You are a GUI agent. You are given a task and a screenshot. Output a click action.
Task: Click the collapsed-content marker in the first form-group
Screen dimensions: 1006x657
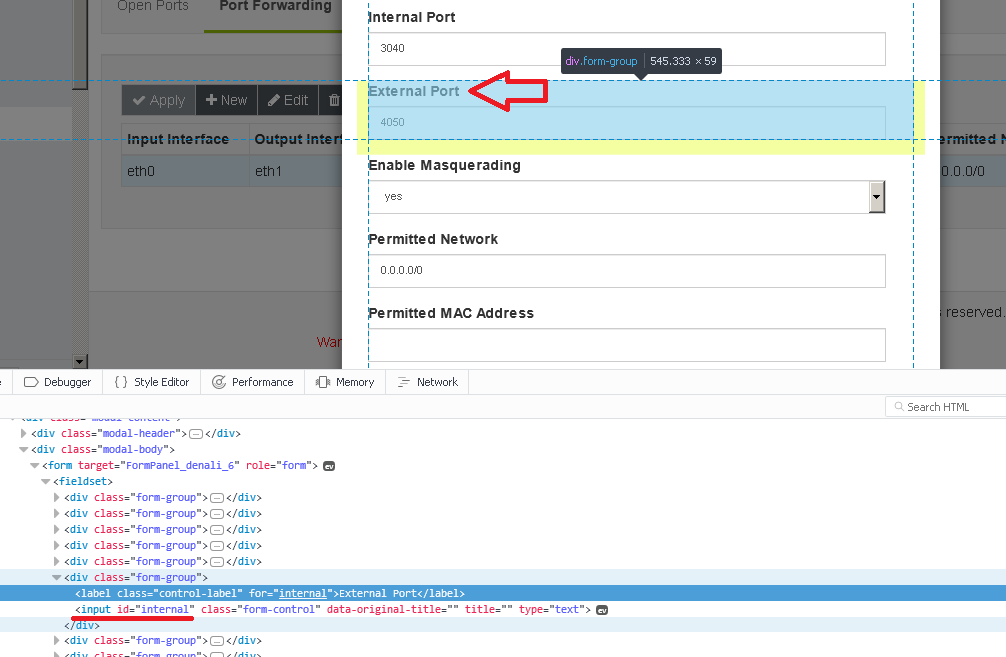point(215,497)
